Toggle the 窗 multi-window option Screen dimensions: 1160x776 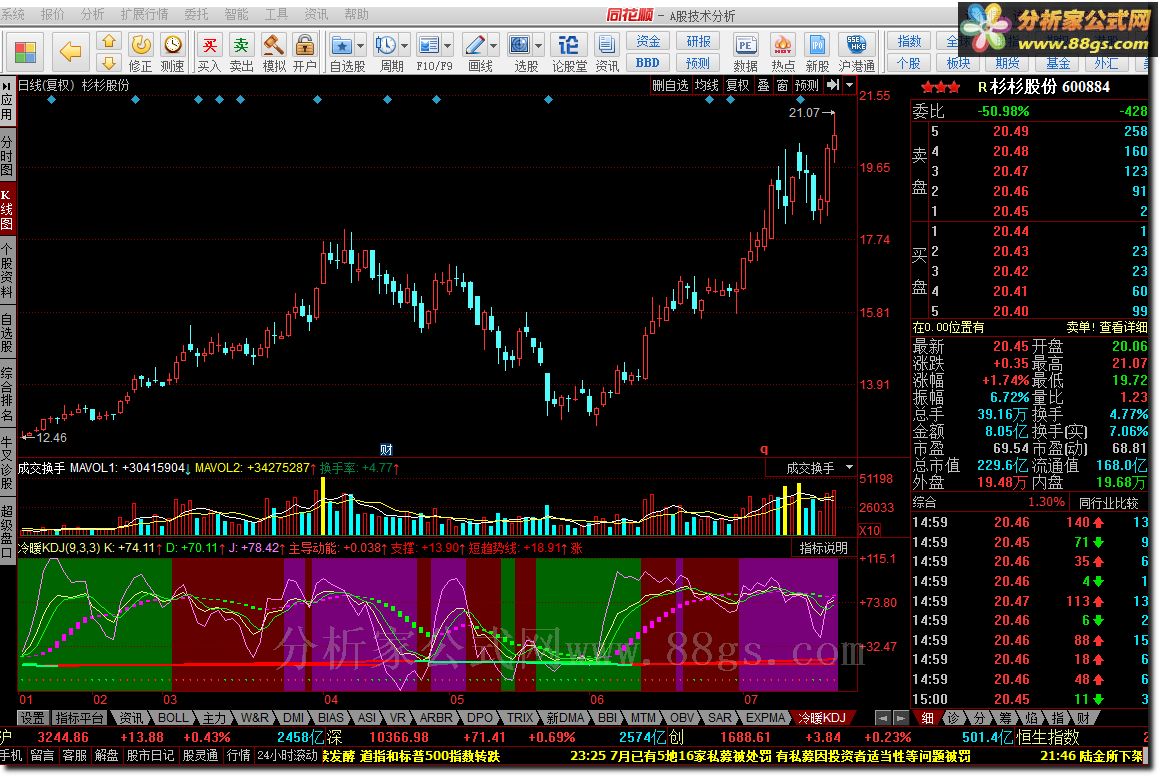[x=783, y=85]
